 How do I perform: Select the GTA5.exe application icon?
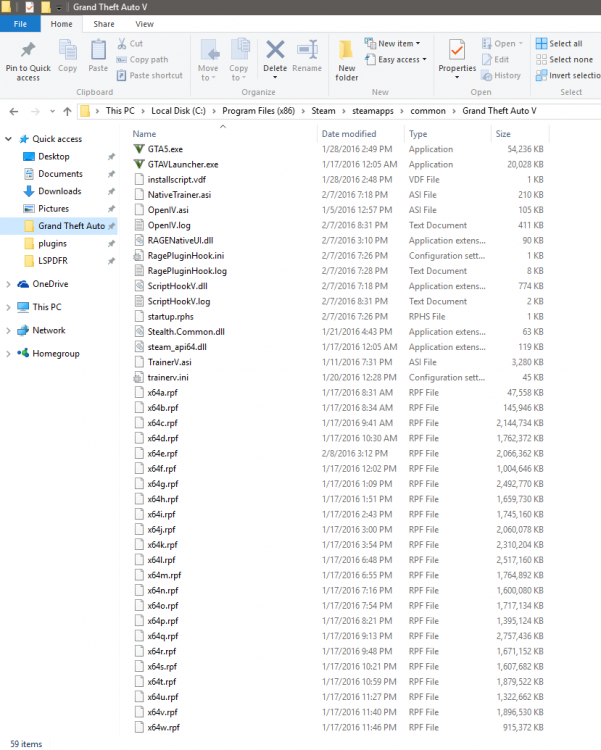point(139,149)
